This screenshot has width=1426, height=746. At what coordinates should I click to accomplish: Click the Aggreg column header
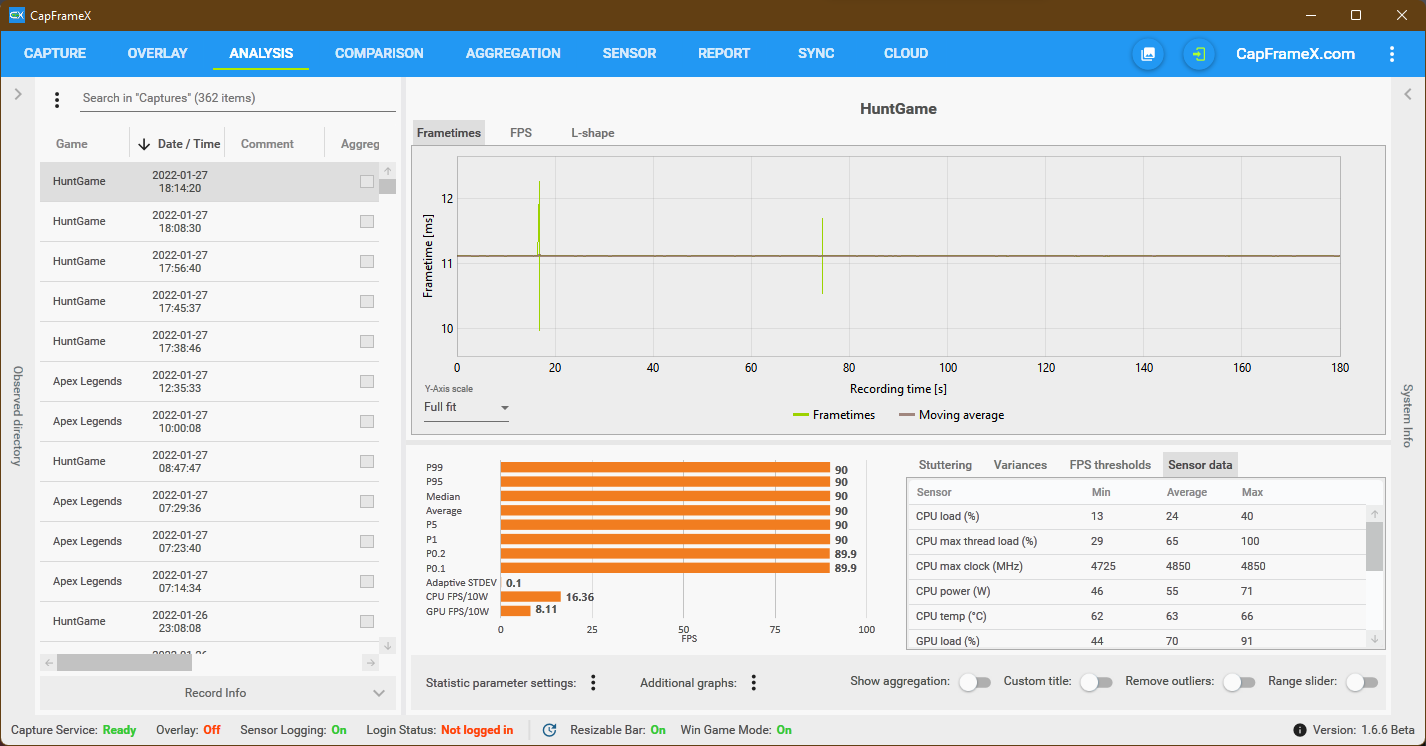(x=360, y=144)
